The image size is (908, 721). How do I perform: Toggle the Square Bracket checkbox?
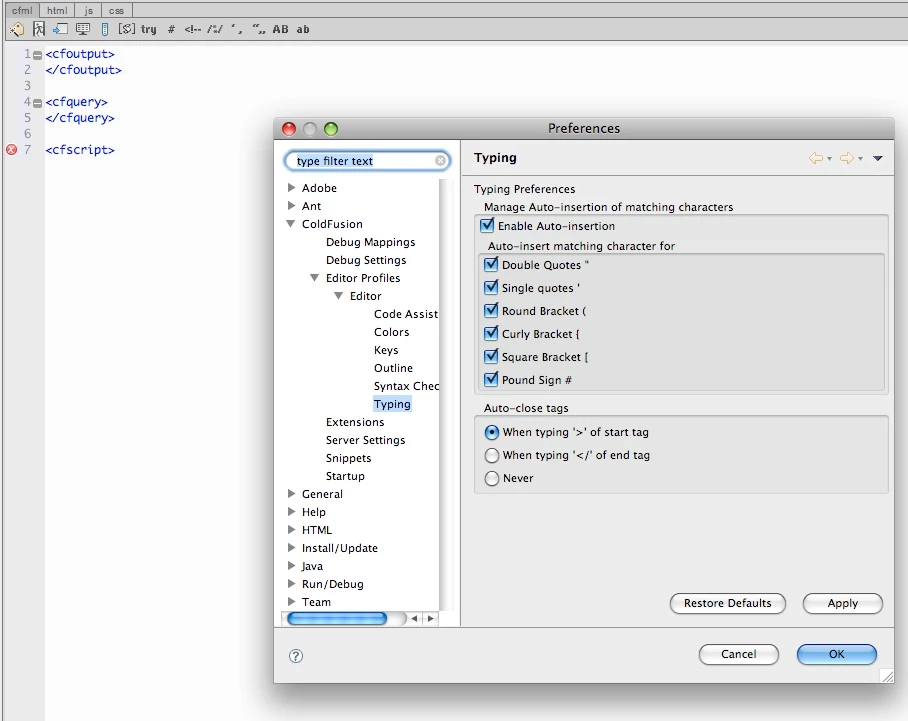coord(491,356)
